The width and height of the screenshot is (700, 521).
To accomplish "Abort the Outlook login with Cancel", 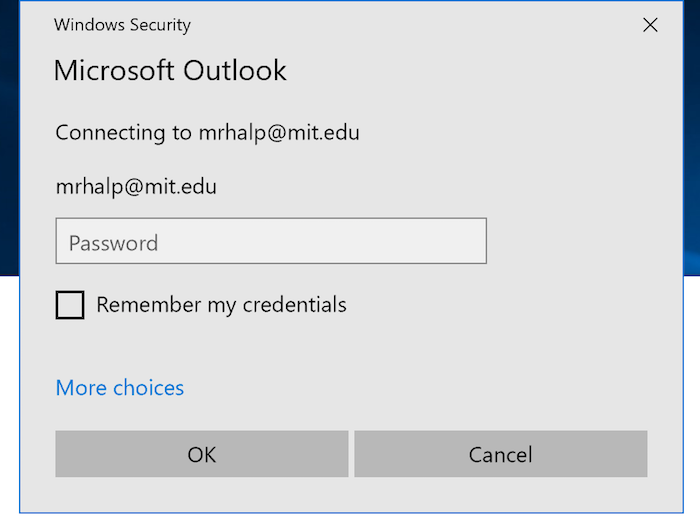I will pos(500,454).
